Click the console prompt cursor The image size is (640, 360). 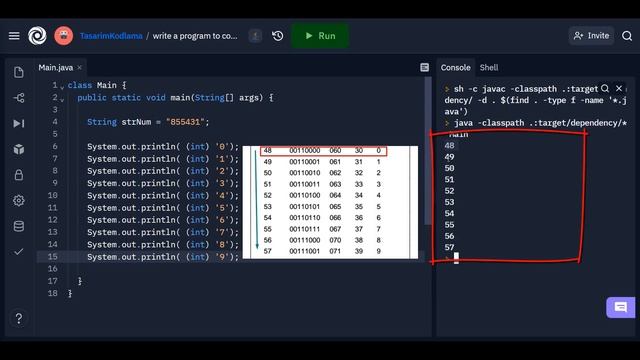(456, 258)
